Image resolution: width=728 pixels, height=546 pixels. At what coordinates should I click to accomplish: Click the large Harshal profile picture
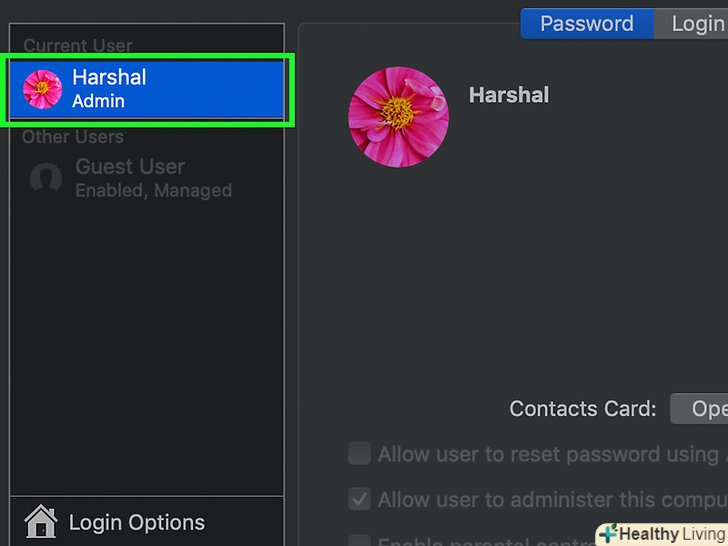coord(398,117)
